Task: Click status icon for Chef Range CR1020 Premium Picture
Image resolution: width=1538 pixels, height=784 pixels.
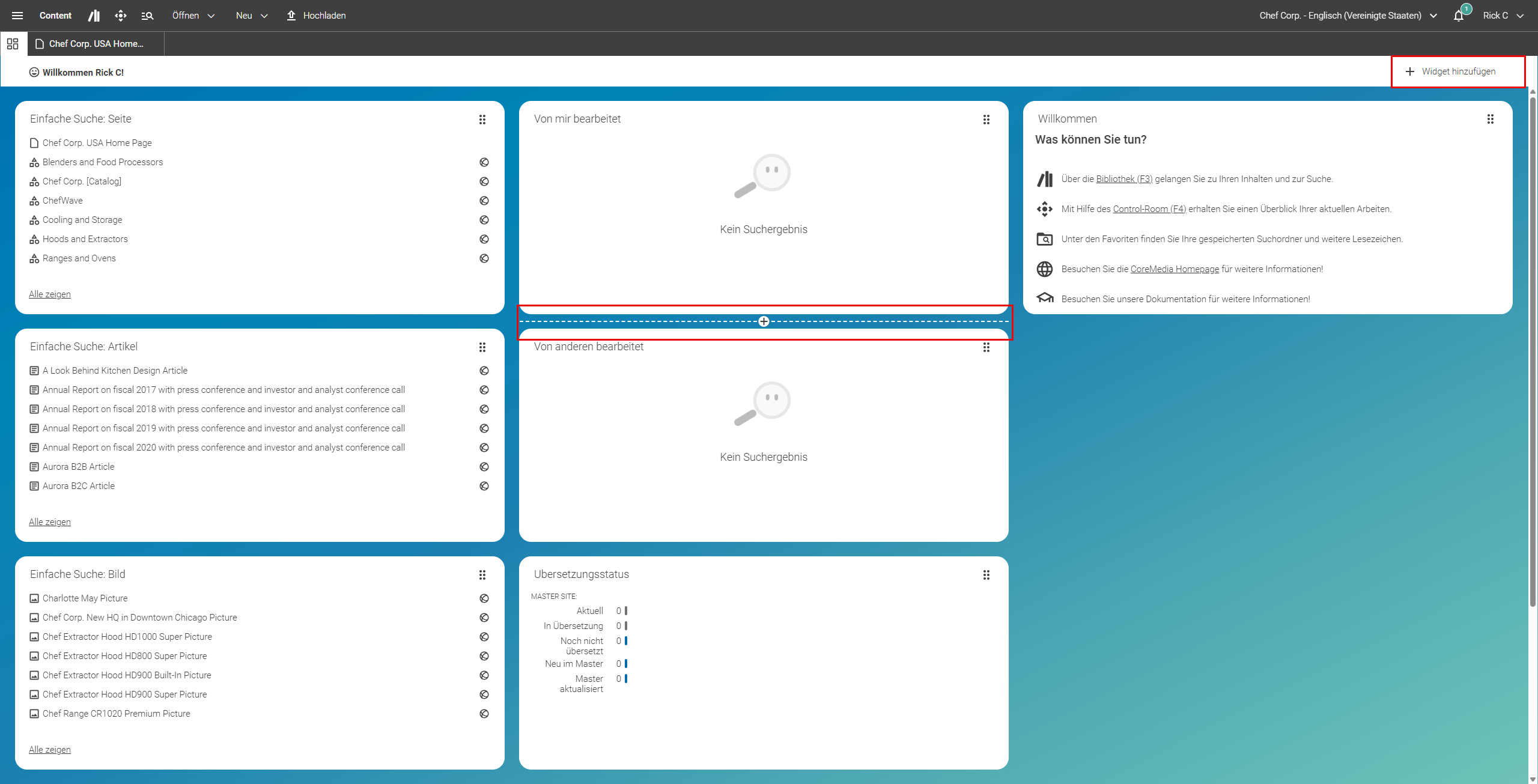Action: [484, 714]
